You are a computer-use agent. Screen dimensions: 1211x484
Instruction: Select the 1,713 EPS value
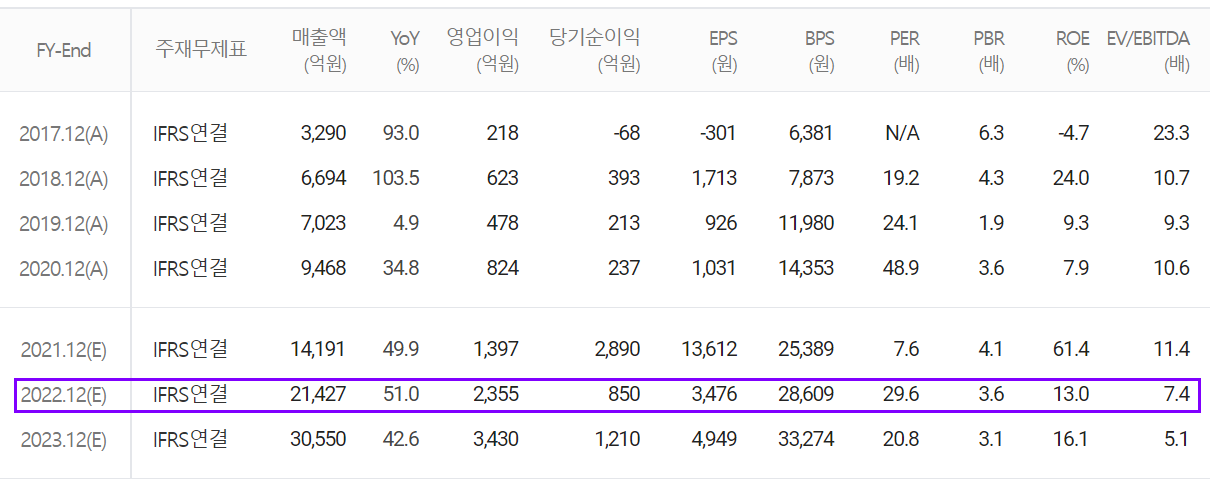coord(714,178)
